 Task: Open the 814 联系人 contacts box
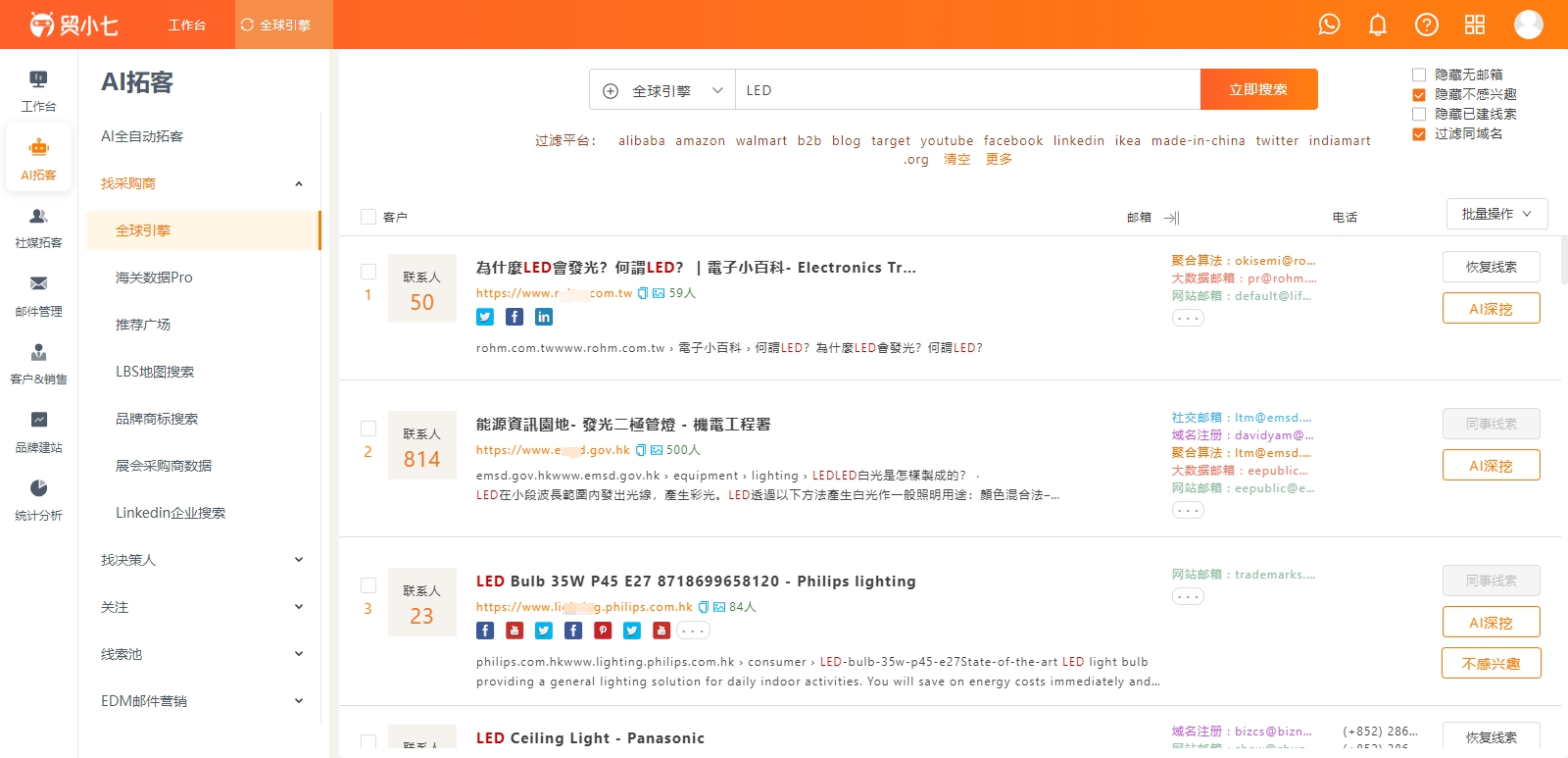(422, 445)
